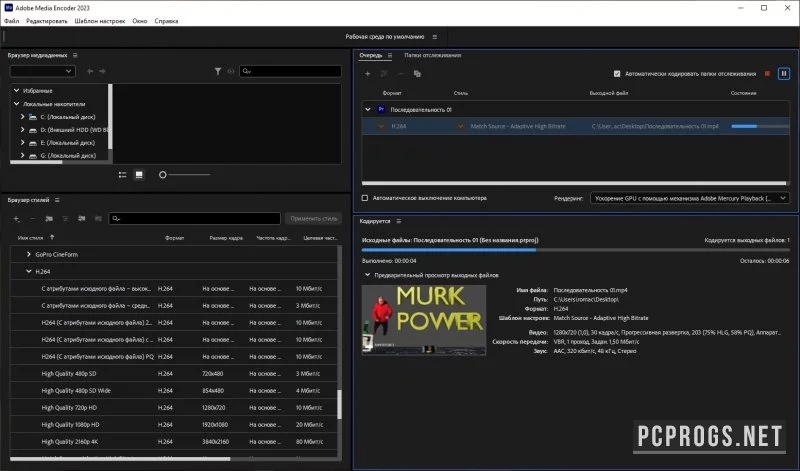The height and width of the screenshot is (471, 800).
Task: Open preset settings icon in Preset Browser
Action: click(65, 218)
